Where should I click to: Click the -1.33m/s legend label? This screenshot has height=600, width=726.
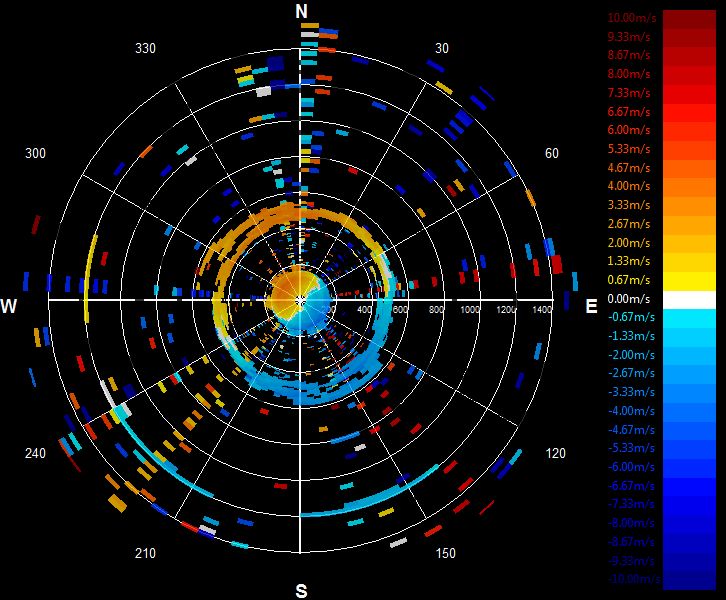[x=631, y=336]
